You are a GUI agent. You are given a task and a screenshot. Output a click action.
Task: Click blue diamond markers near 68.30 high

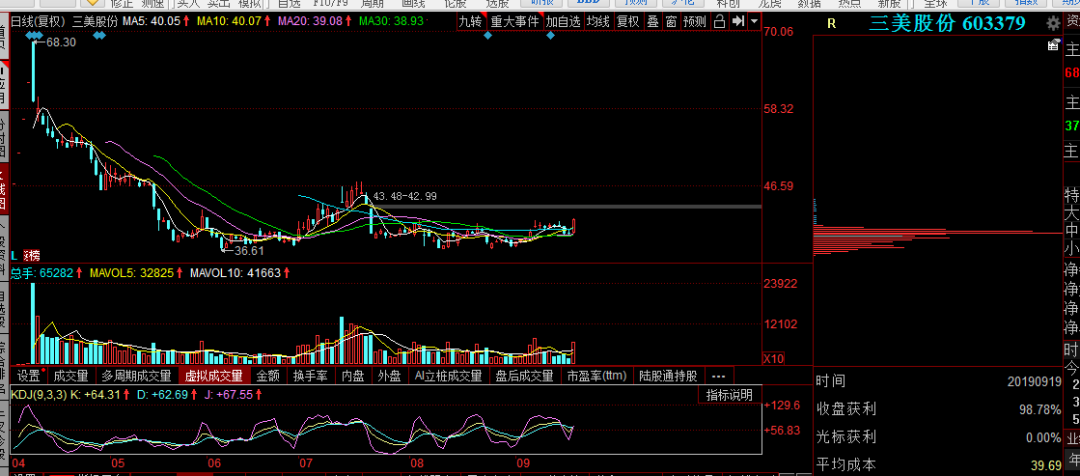click(36, 36)
